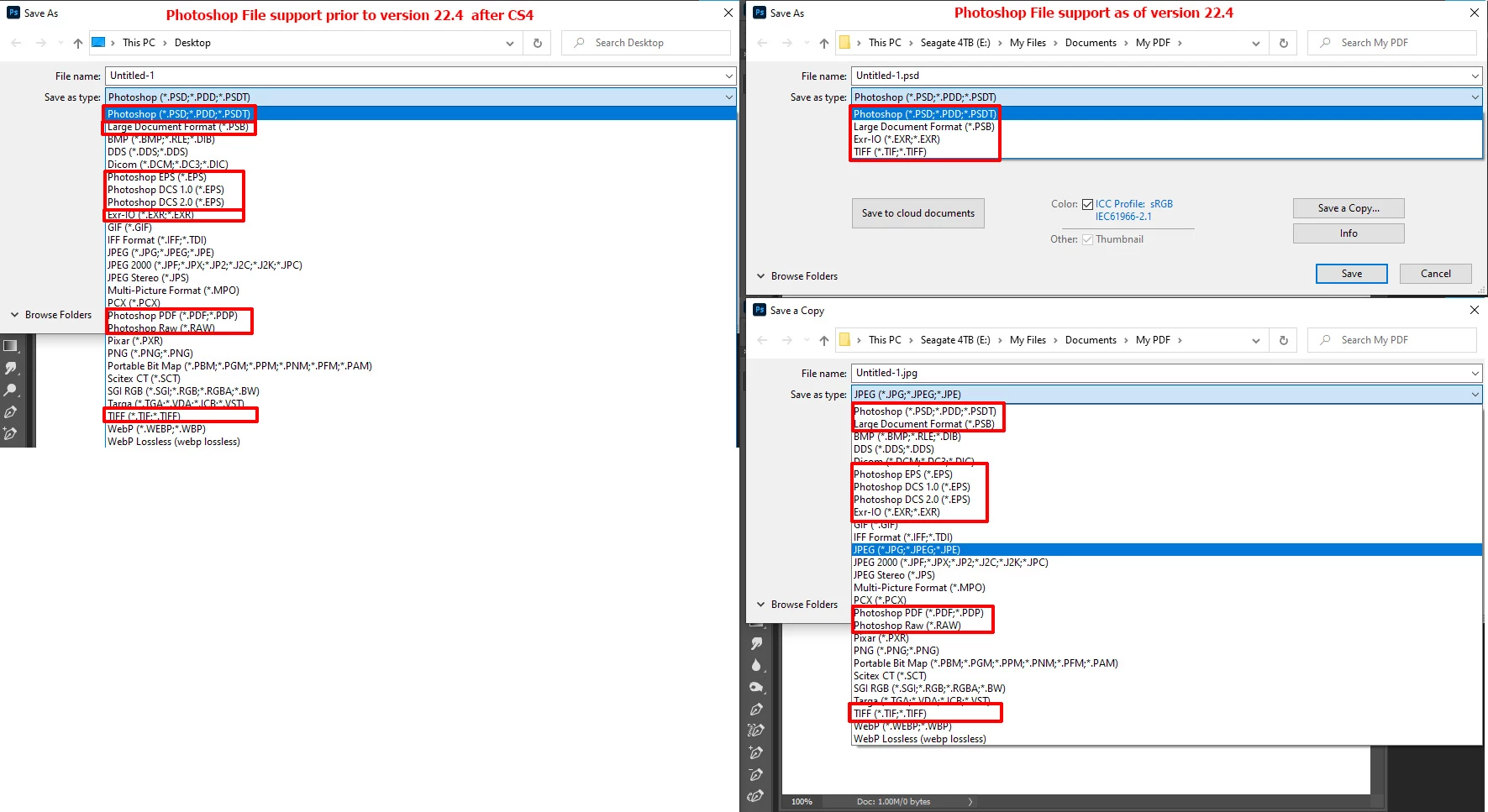Image resolution: width=1488 pixels, height=812 pixels.
Task: Go up one folder in Save a Copy dialog
Action: click(x=823, y=340)
